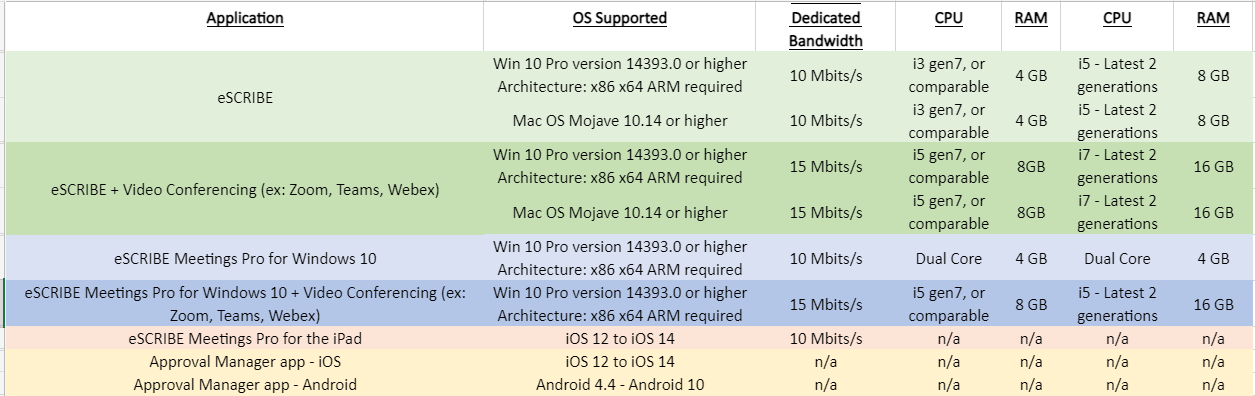This screenshot has height=396, width=1255.
Task: Select the Application header cell
Action: 245,18
